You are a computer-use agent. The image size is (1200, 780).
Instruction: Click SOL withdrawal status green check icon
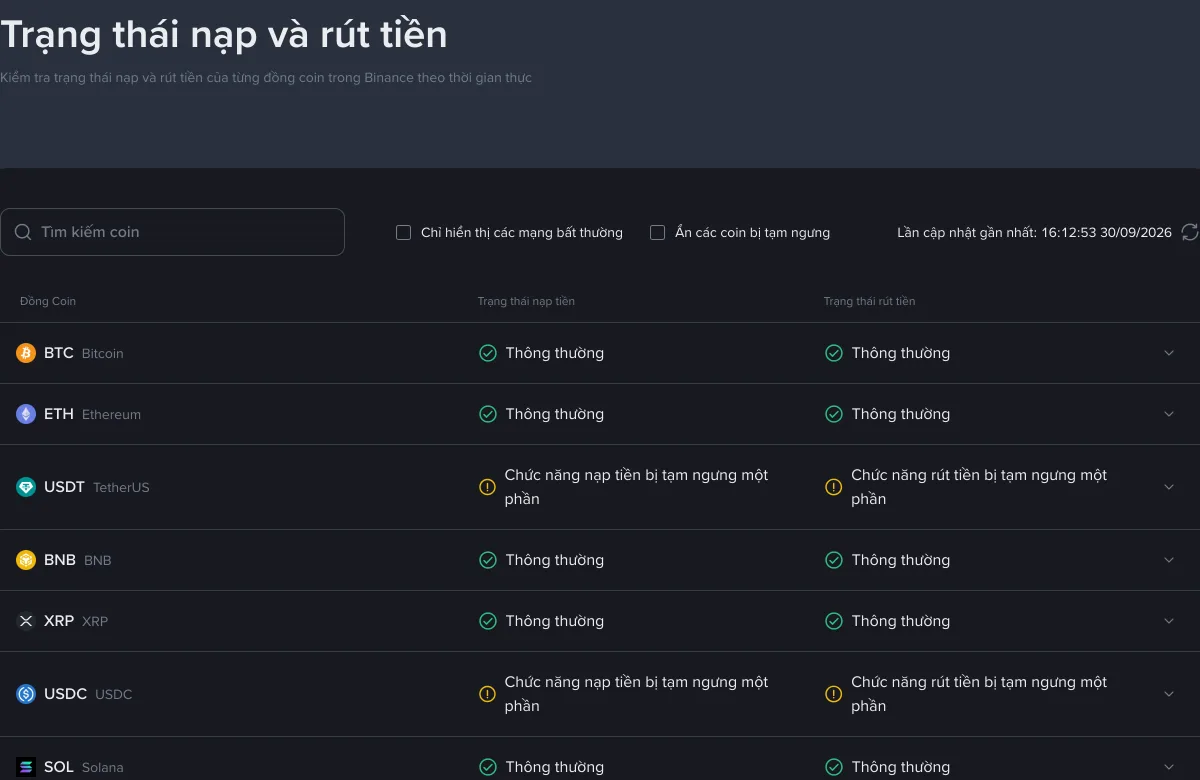[834, 767]
